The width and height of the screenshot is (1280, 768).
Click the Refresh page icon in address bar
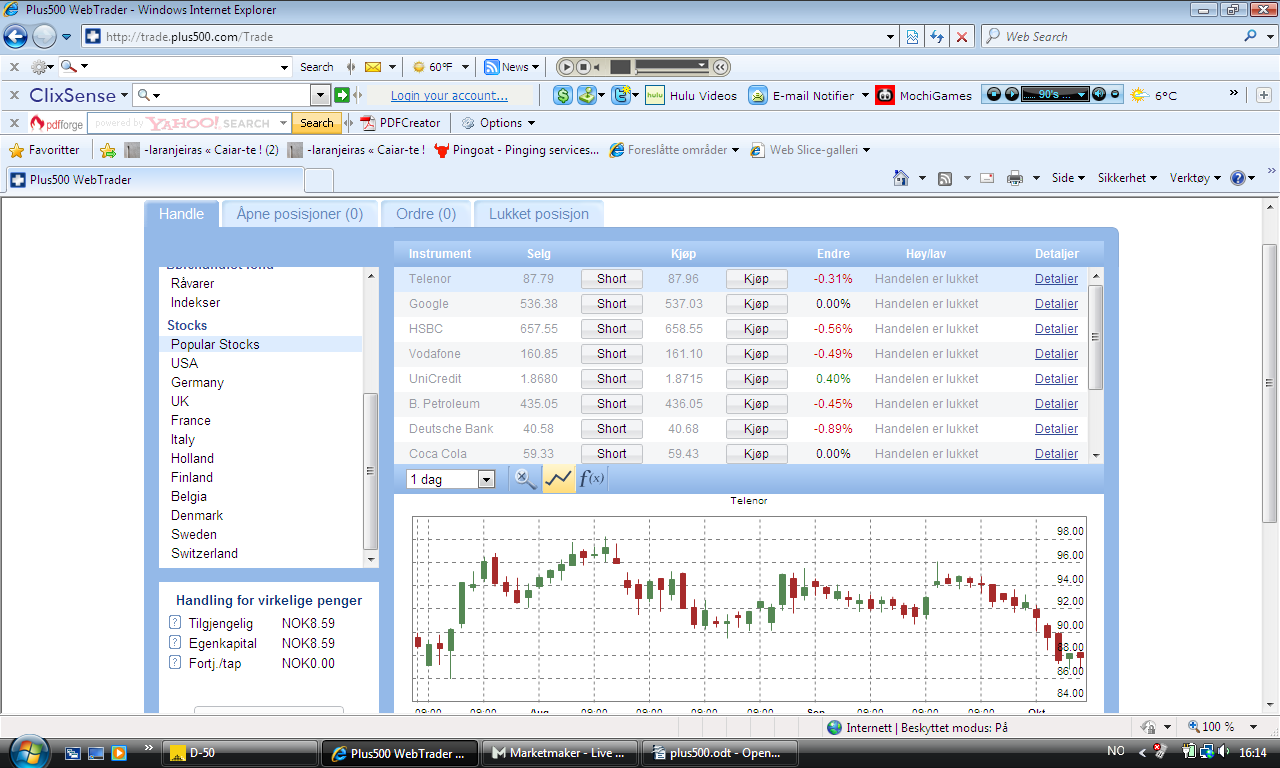tap(937, 37)
